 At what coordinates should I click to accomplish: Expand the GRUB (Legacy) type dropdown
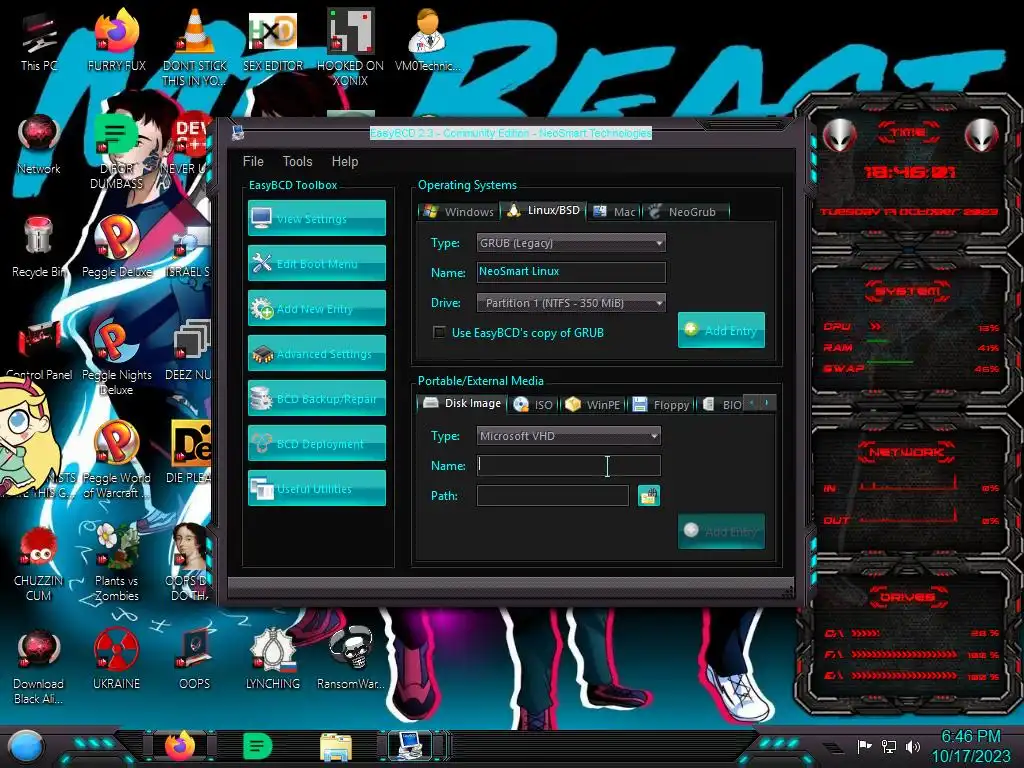click(x=571, y=243)
